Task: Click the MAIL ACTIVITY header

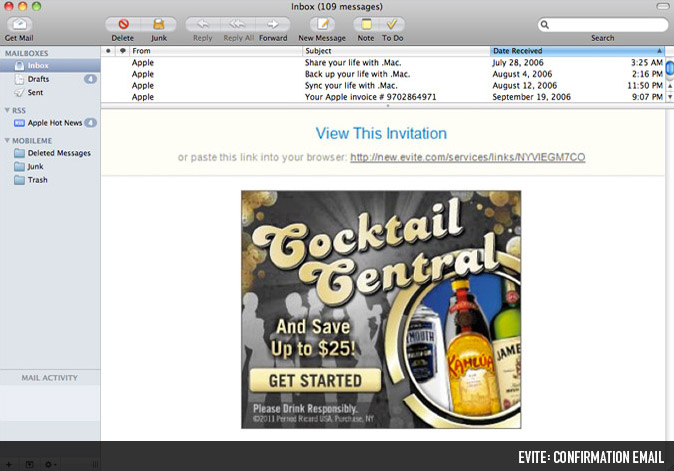Action: pos(50,378)
